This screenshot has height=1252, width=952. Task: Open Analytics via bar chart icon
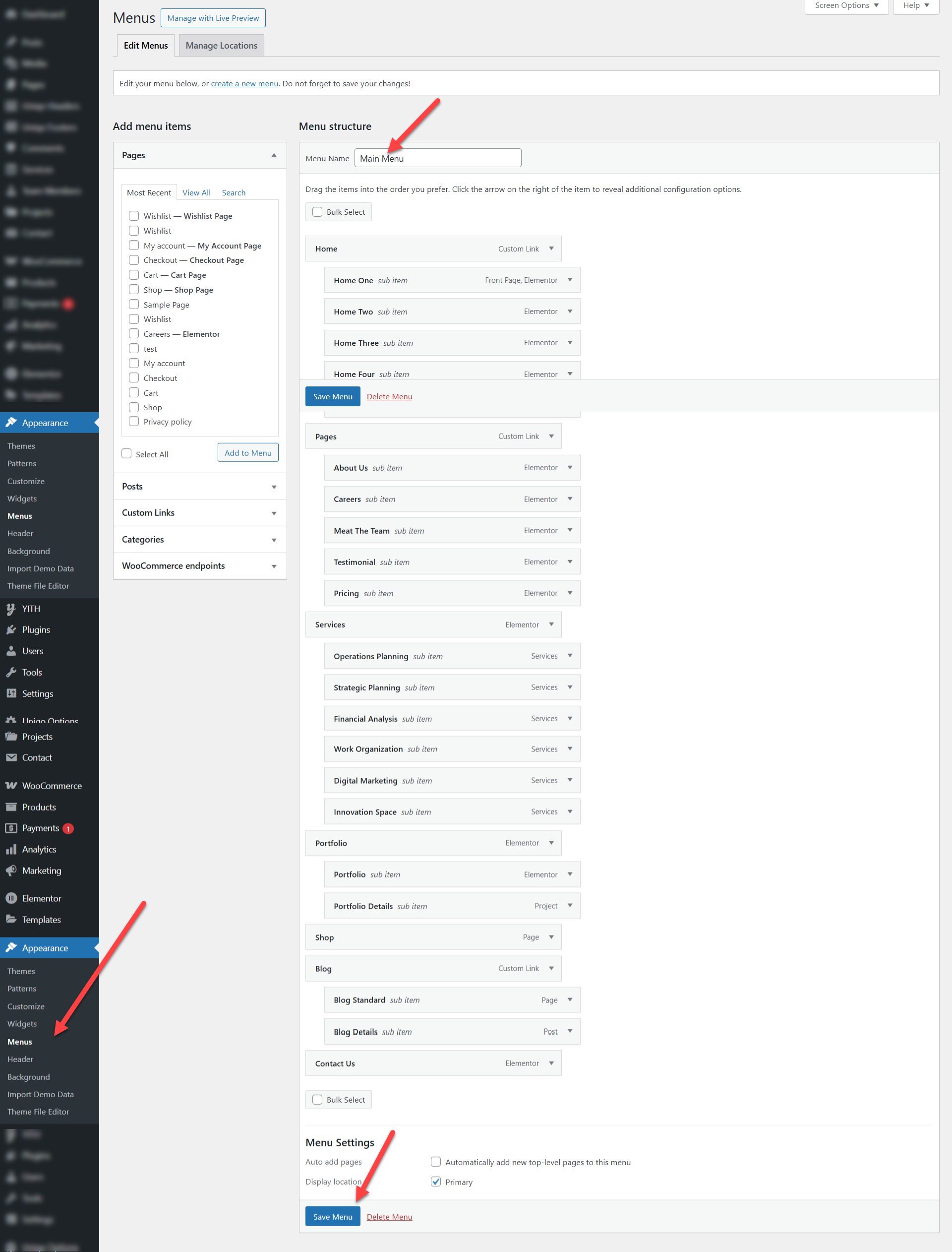(x=11, y=849)
